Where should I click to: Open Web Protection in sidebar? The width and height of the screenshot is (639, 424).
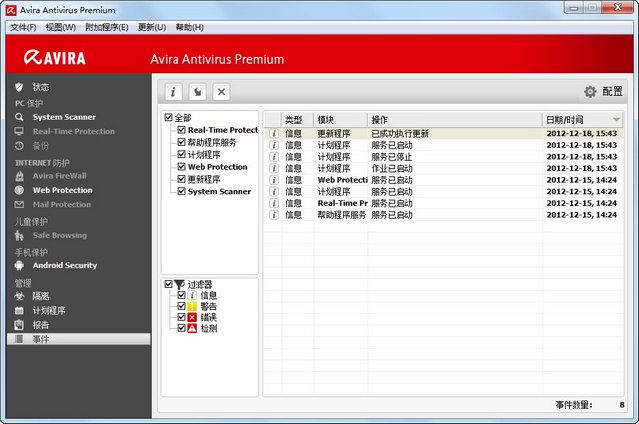click(x=62, y=190)
